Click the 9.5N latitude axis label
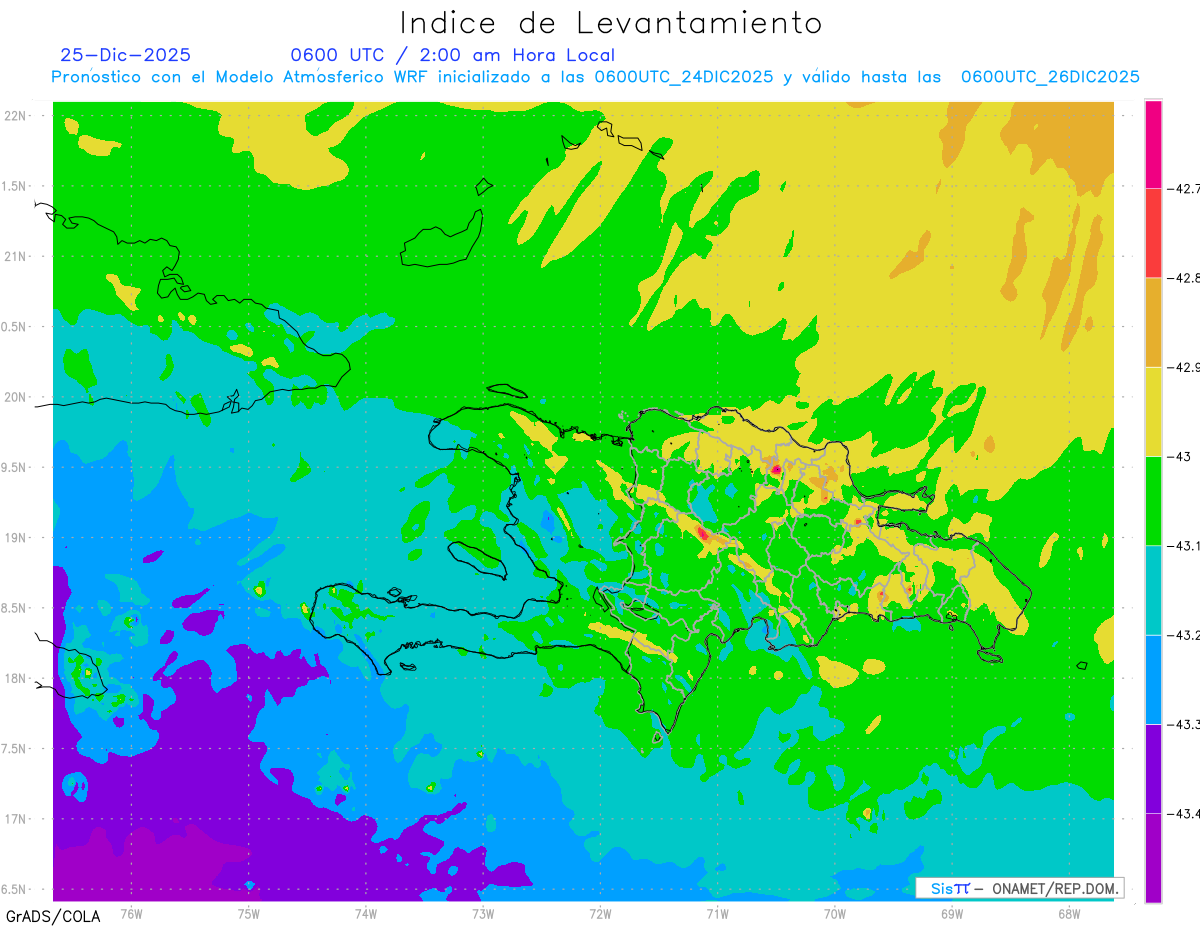Screen dimensions: 1200x927 point(14,467)
